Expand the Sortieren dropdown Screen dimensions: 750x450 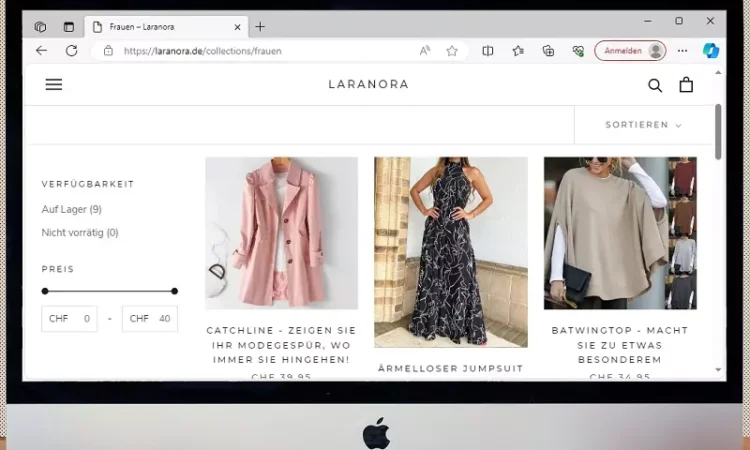pyautogui.click(x=643, y=125)
